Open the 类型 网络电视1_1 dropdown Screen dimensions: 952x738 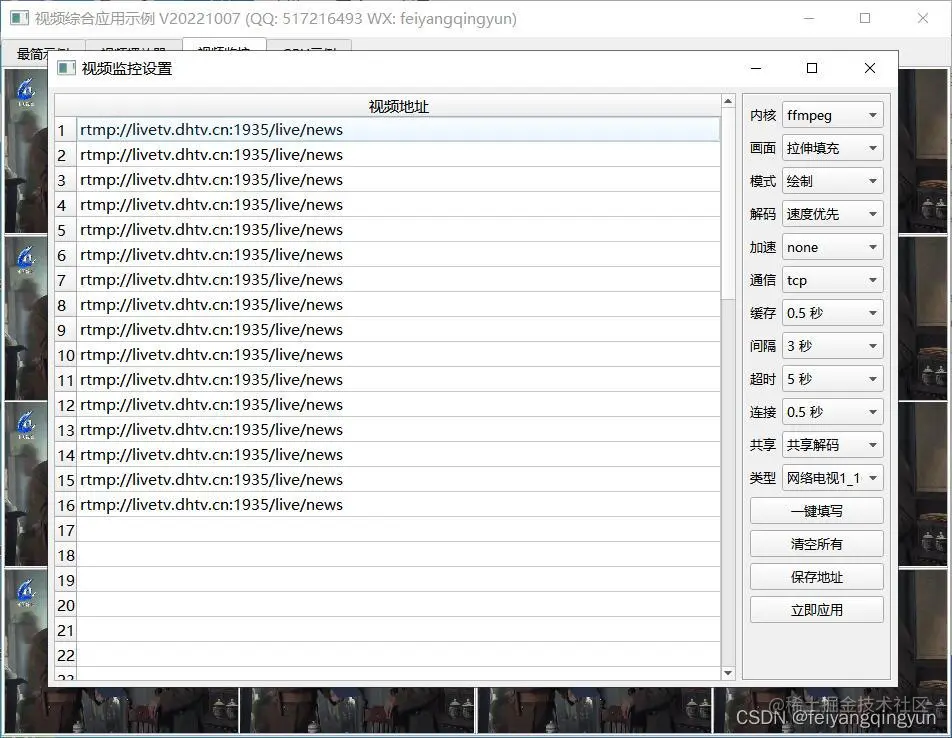[832, 478]
